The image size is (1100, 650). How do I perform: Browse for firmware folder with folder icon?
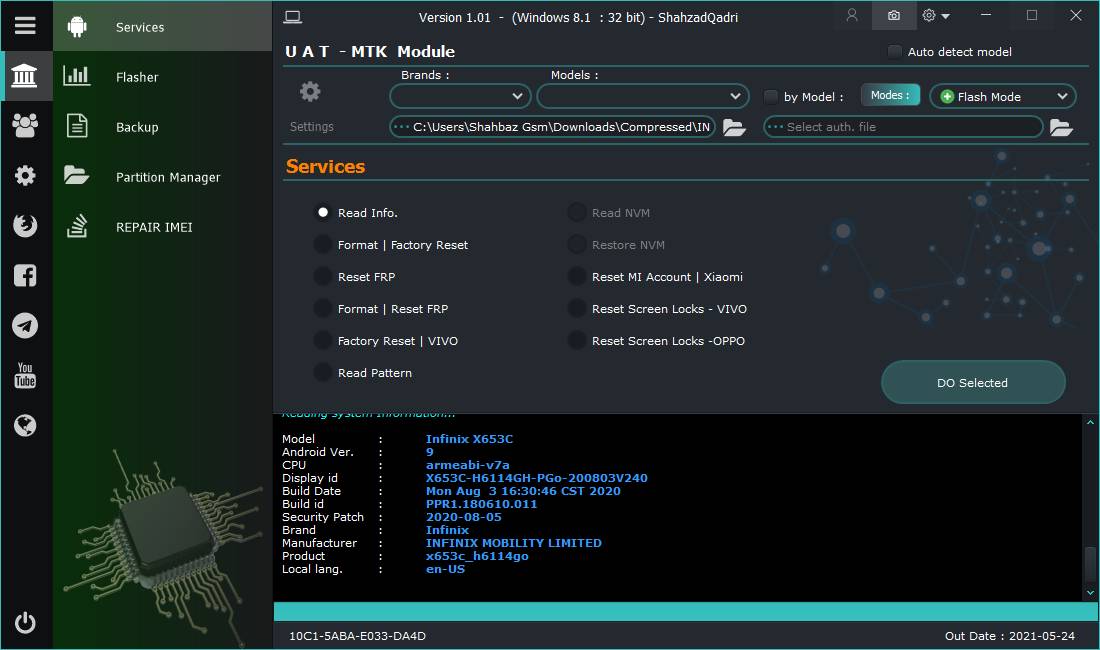(x=734, y=127)
